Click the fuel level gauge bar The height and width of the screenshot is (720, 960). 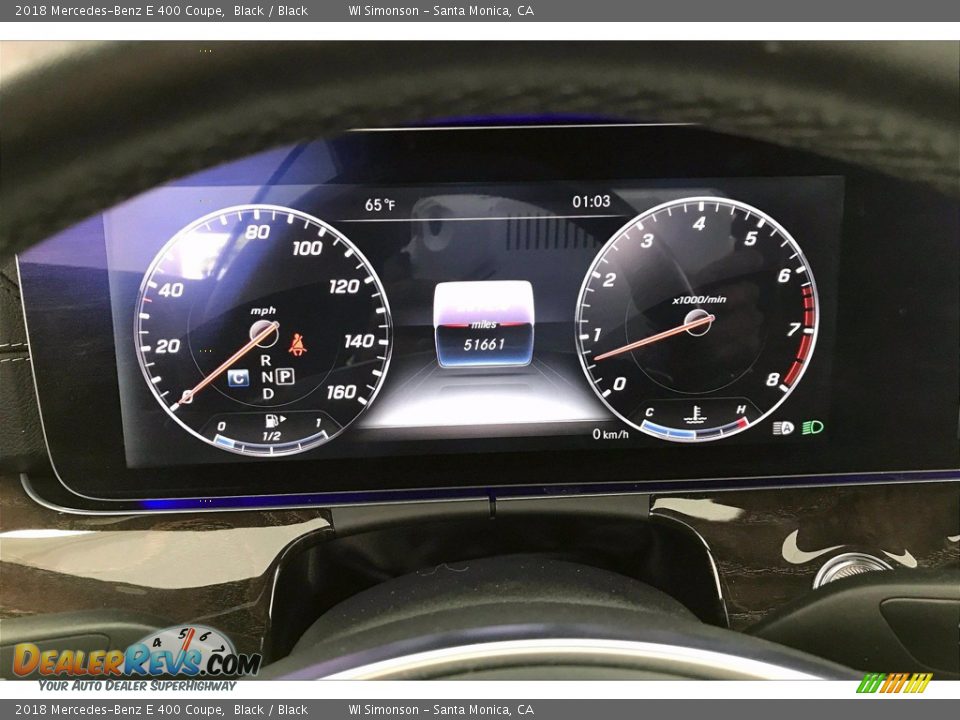click(271, 446)
